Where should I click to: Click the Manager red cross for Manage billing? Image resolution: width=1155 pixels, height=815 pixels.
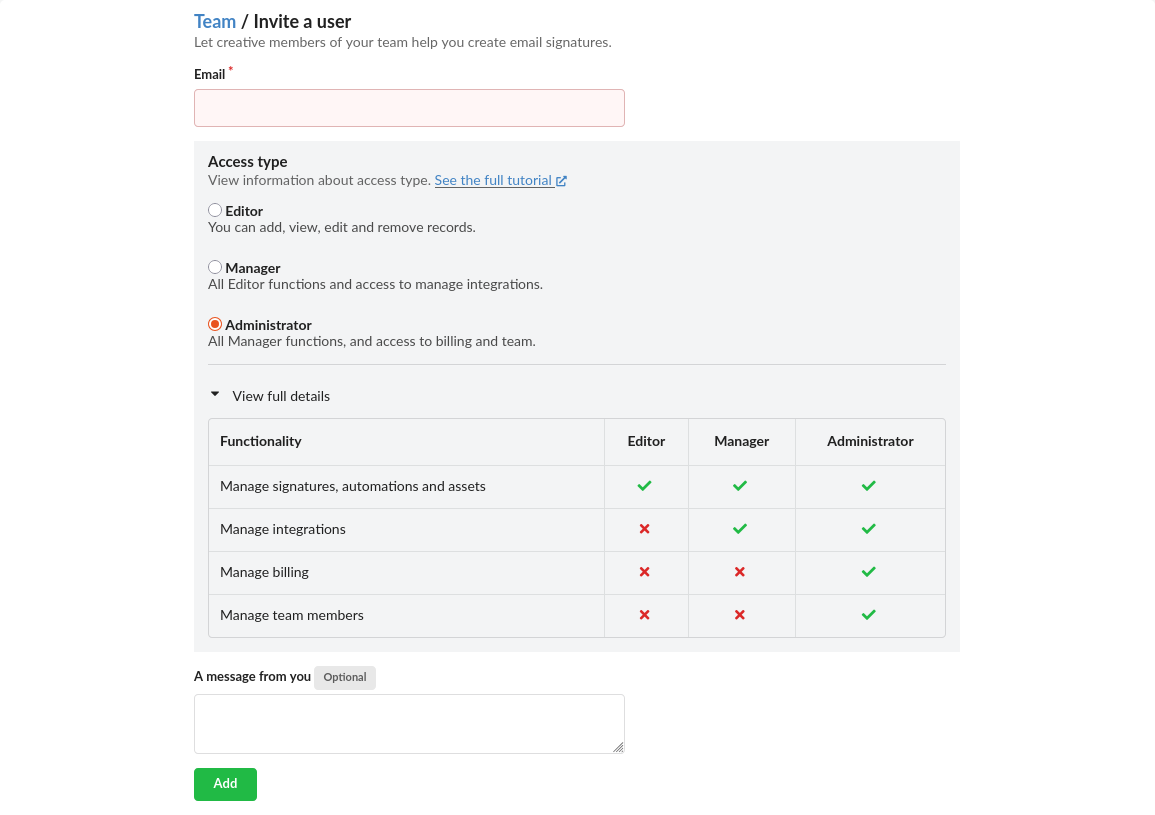pyautogui.click(x=740, y=572)
